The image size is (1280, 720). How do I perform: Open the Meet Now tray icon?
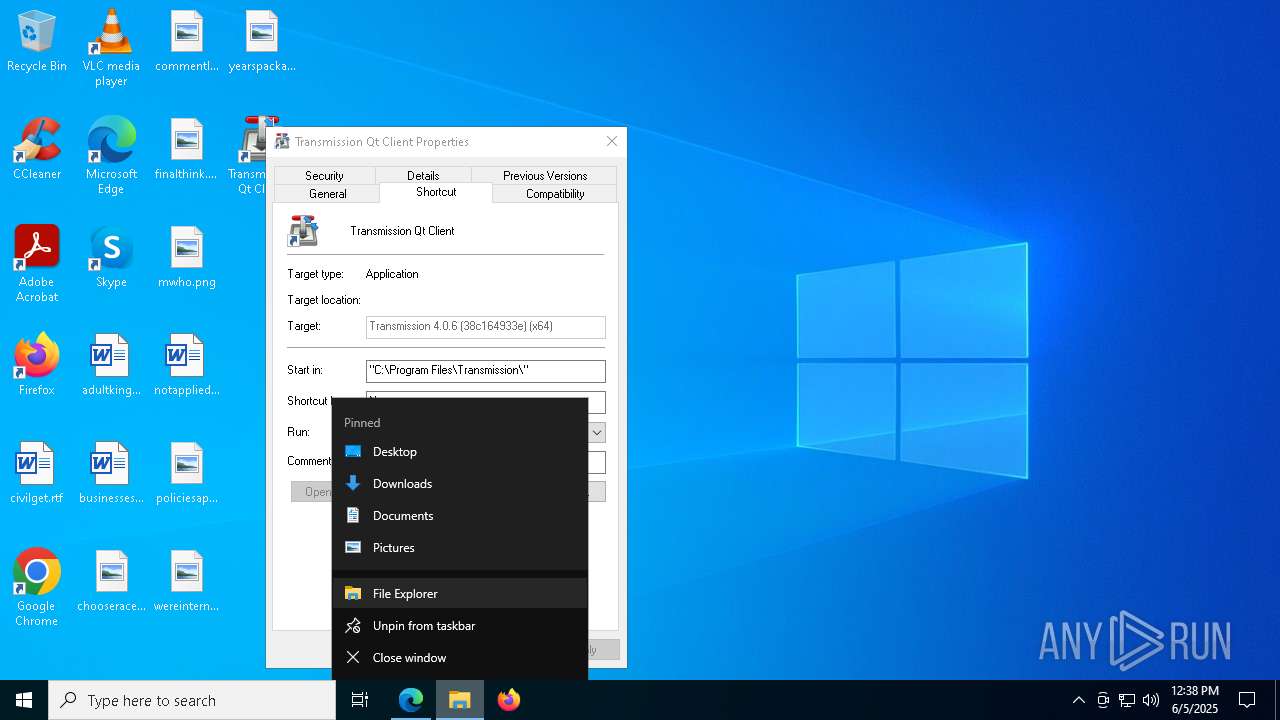pos(1103,700)
